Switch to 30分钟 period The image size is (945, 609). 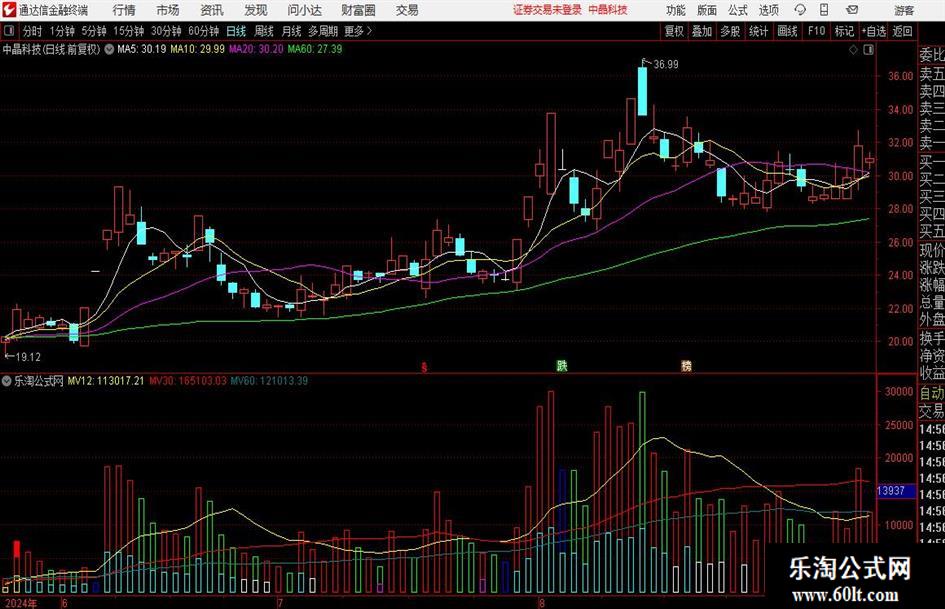[166, 31]
